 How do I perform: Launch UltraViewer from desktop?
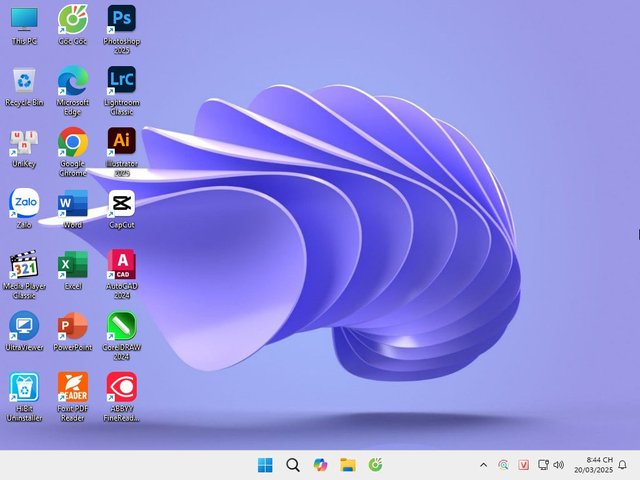click(x=24, y=331)
